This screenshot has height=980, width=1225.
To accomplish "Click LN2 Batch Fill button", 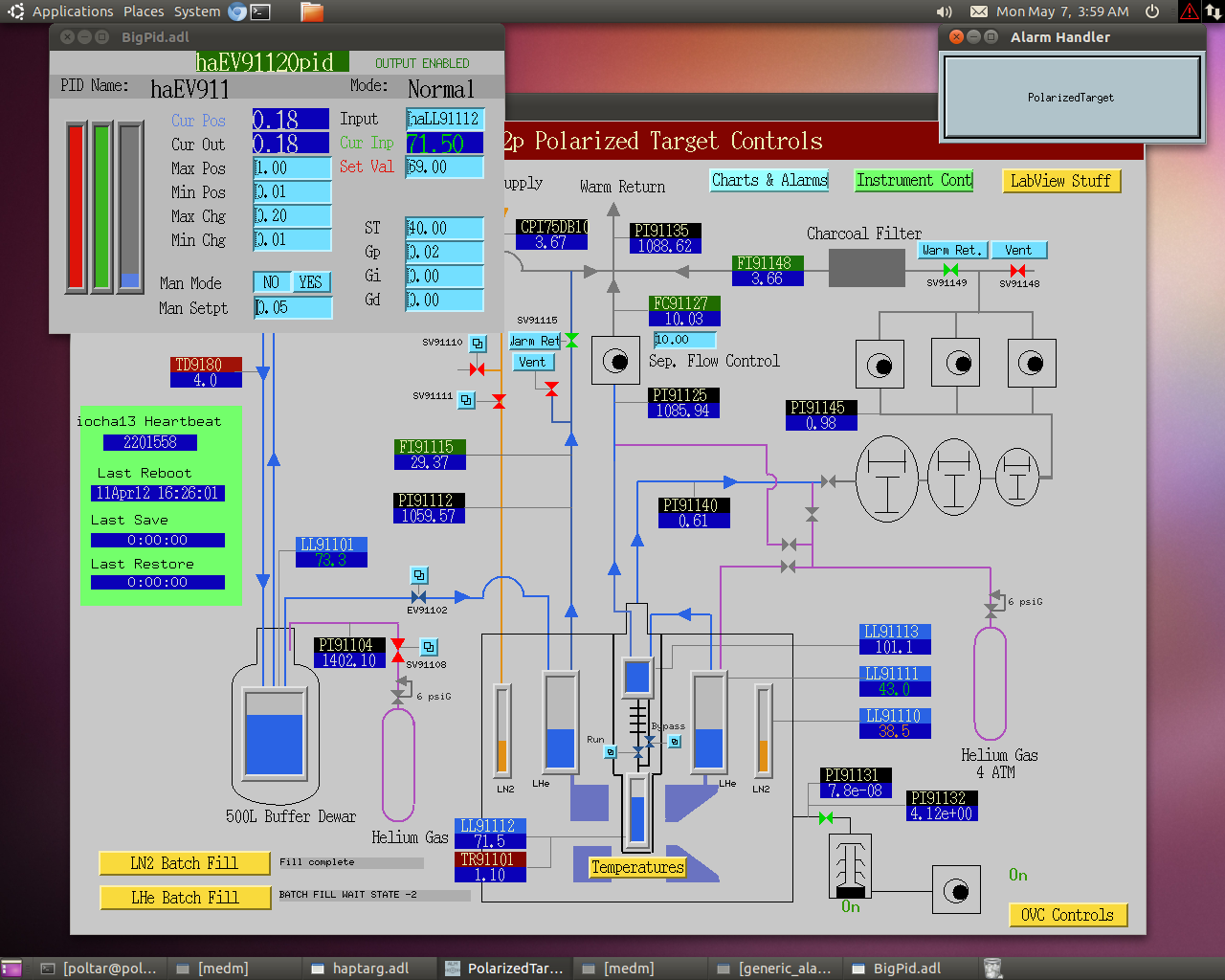I will (185, 863).
